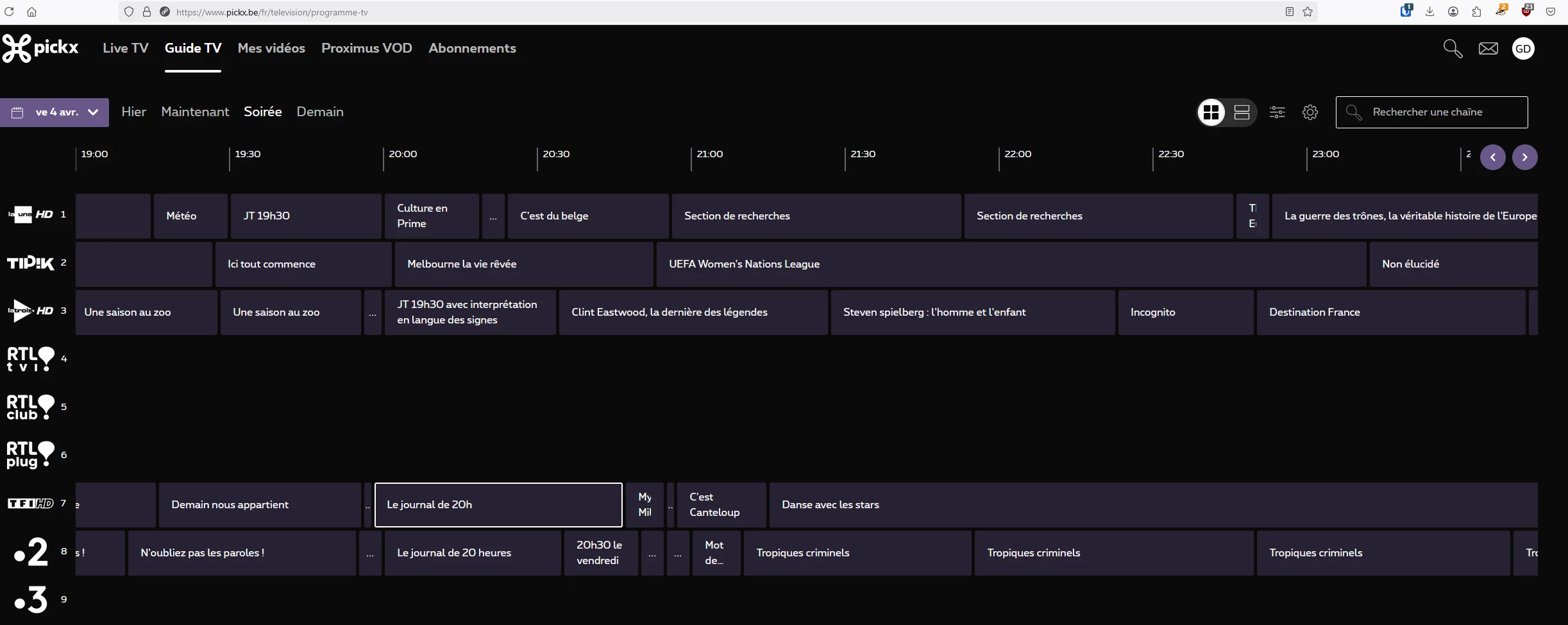Image resolution: width=1568 pixels, height=625 pixels.
Task: Open La guerre des trônes programme
Action: coord(1405,216)
